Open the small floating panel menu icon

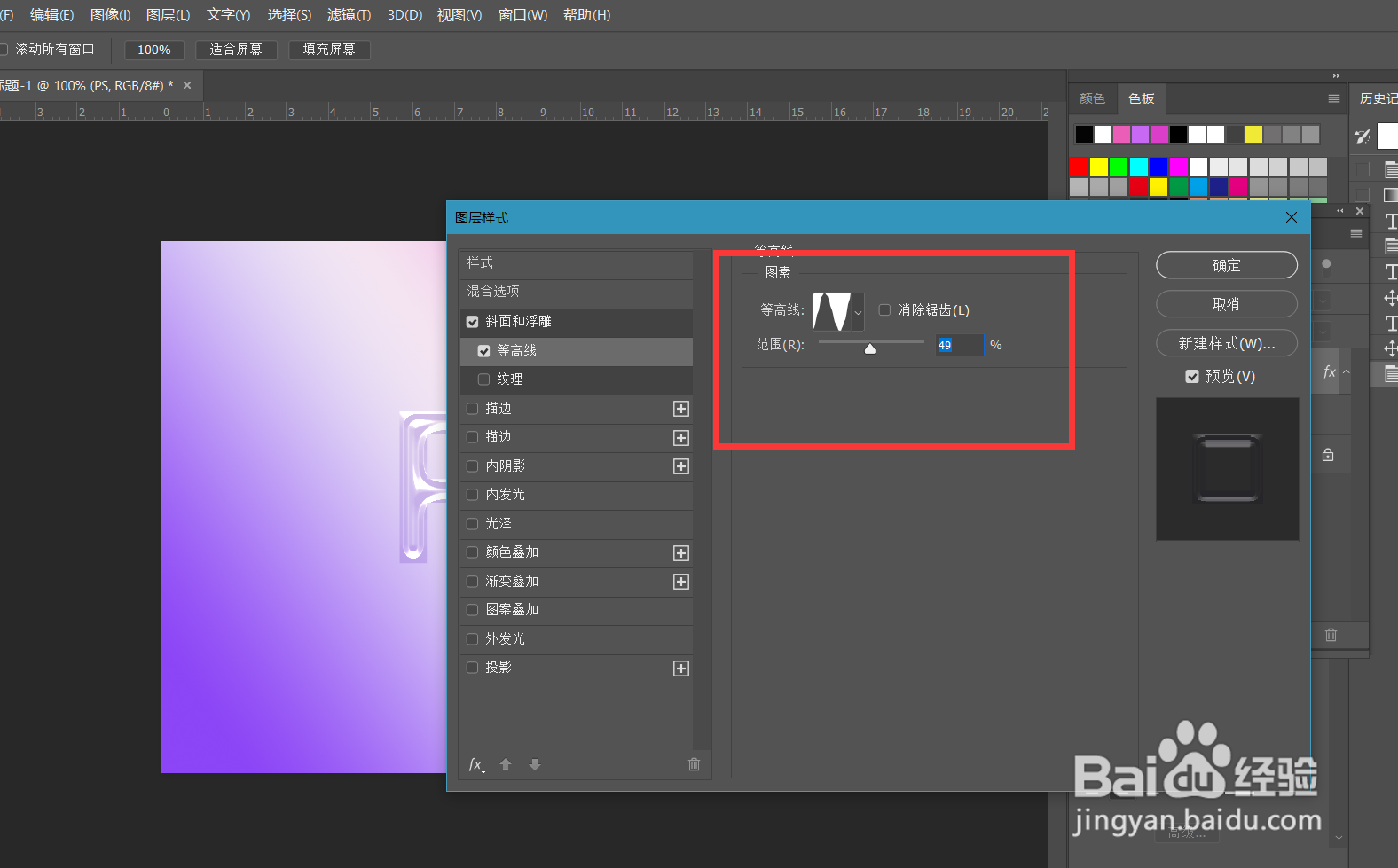[1355, 233]
